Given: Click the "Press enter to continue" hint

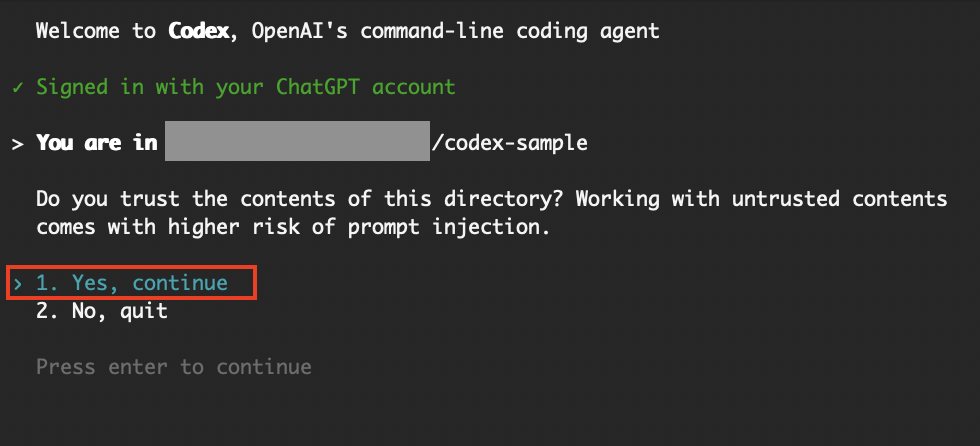Looking at the screenshot, I should click(173, 367).
